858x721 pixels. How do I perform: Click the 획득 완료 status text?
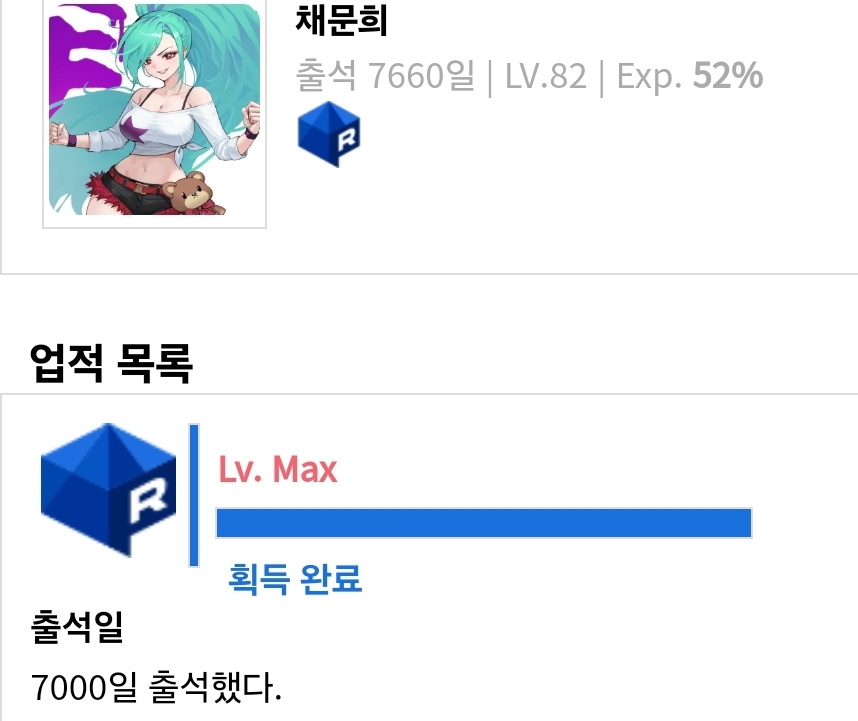[295, 578]
